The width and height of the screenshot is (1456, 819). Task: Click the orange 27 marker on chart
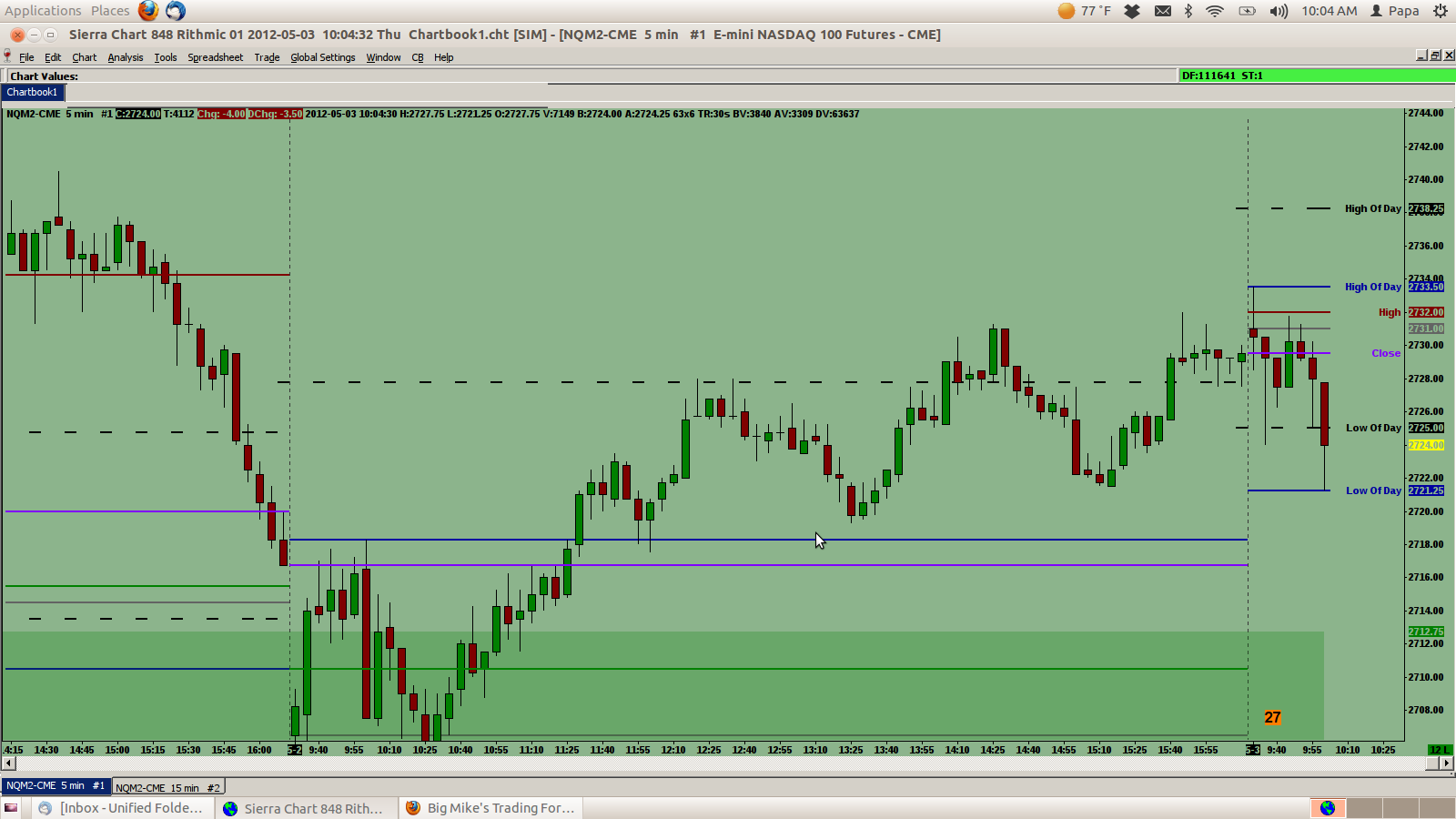point(1272,718)
